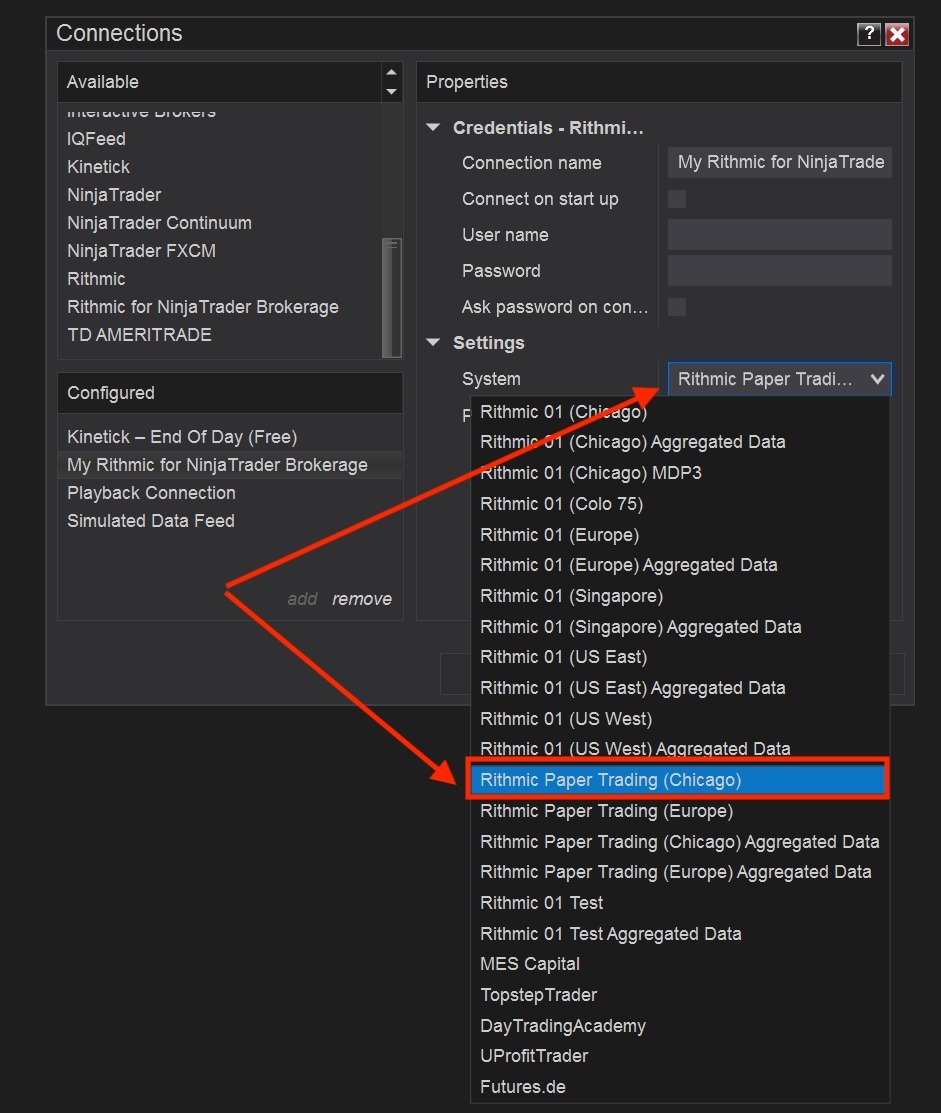
Task: Click the Available list scroll-down arrow
Action: (x=391, y=91)
